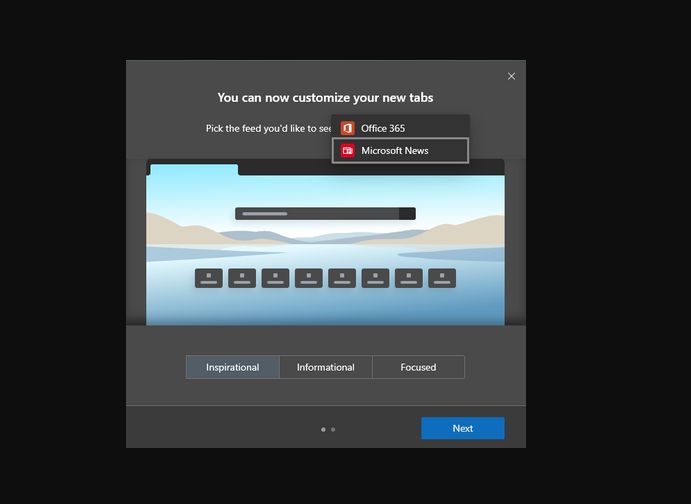
Task: Click the first quick link tile in preview
Action: 208,278
